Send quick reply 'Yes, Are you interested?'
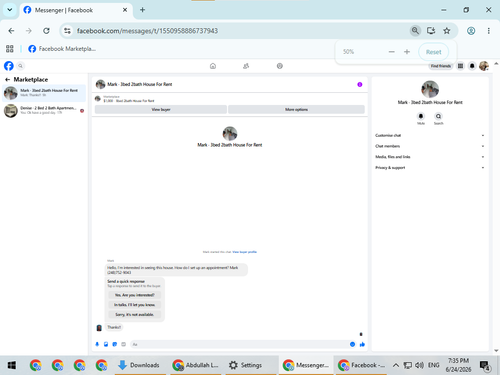Image resolution: width=500 pixels, height=375 pixels. pos(135,295)
